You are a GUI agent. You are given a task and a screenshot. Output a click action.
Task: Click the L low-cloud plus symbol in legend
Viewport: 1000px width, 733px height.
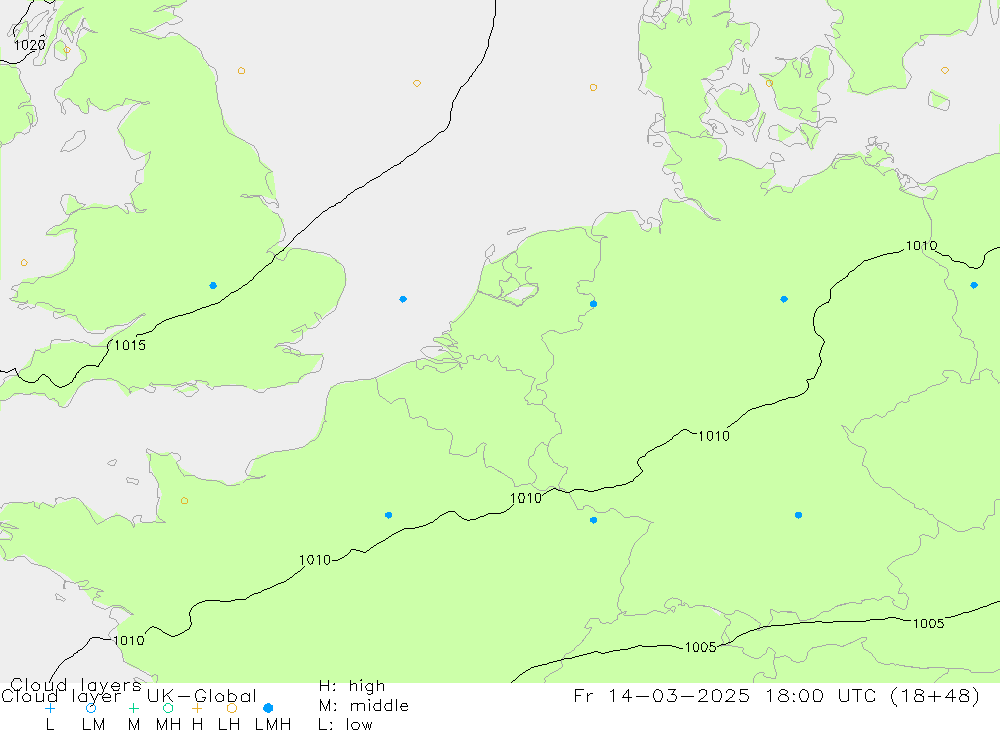[x=50, y=708]
